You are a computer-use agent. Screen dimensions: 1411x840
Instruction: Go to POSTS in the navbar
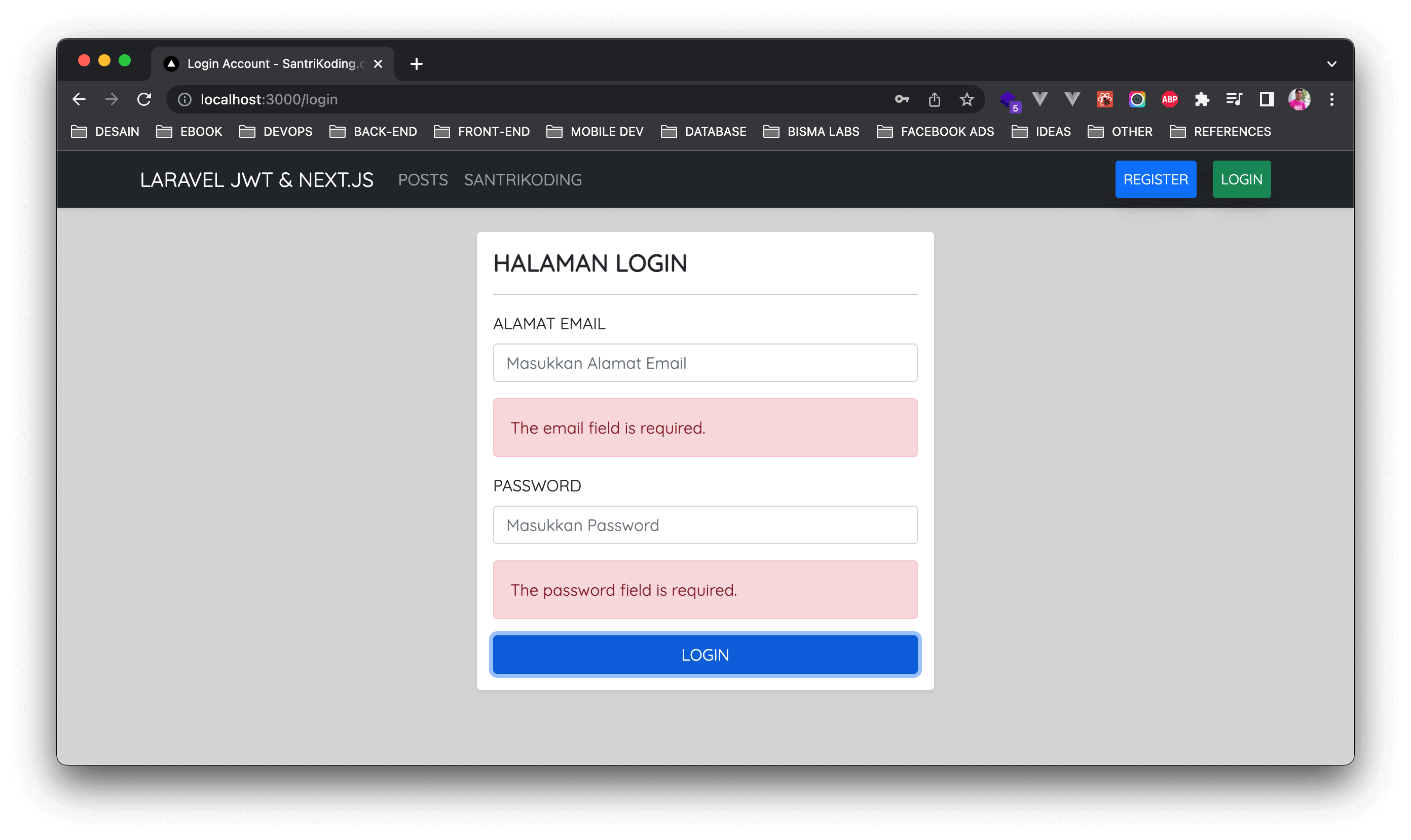[422, 180]
